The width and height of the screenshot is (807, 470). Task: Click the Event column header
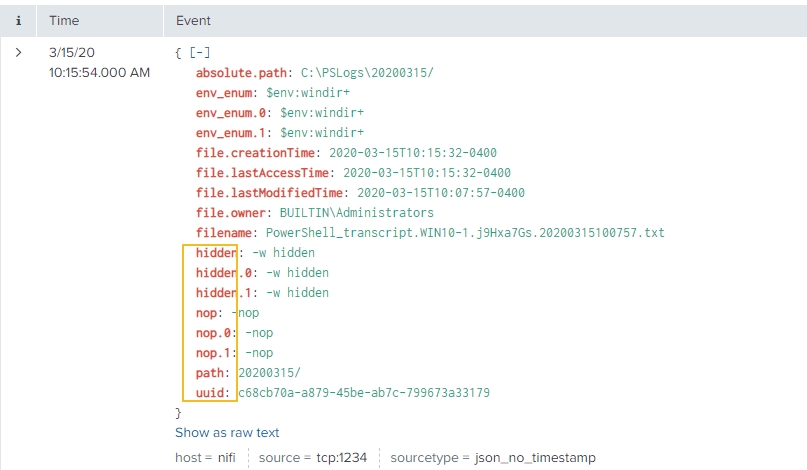coord(193,21)
